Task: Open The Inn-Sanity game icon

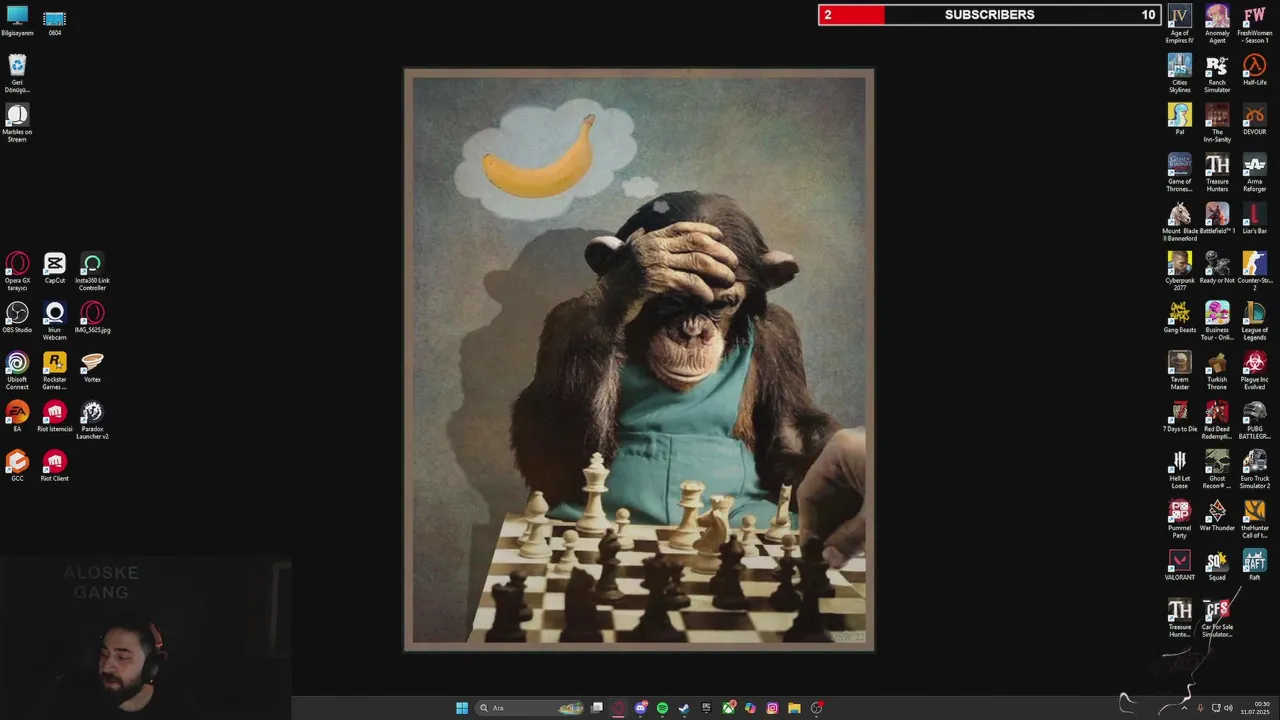Action: pos(1217,123)
